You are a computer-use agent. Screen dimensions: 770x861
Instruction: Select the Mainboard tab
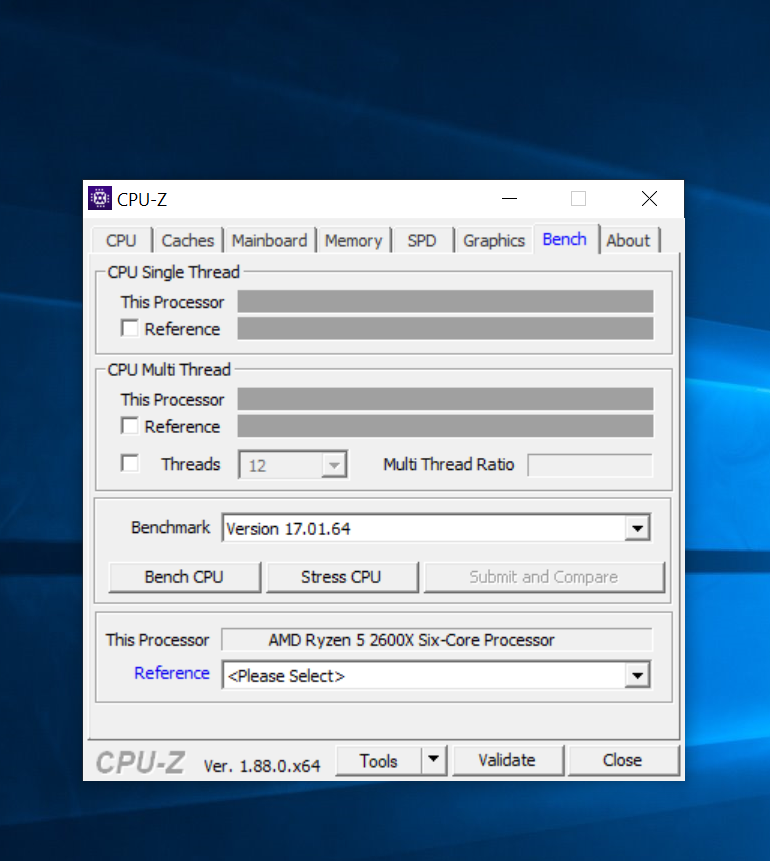point(269,241)
